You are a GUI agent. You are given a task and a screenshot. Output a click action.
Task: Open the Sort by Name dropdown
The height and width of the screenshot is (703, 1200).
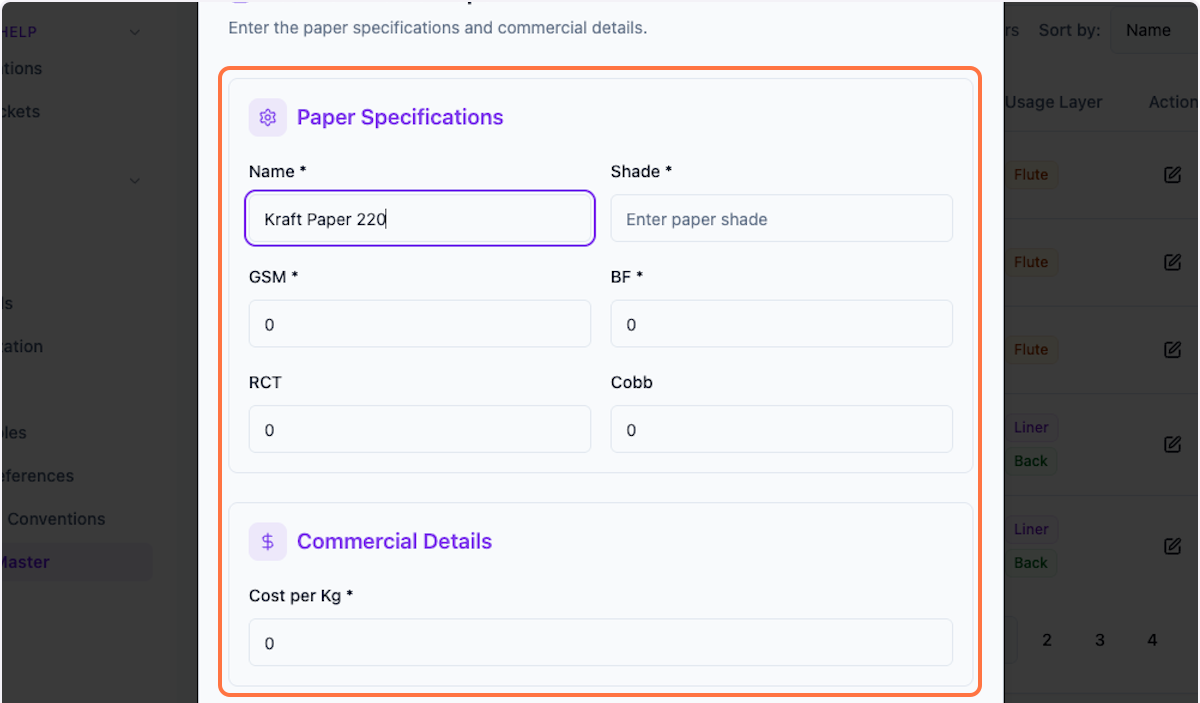point(1148,30)
